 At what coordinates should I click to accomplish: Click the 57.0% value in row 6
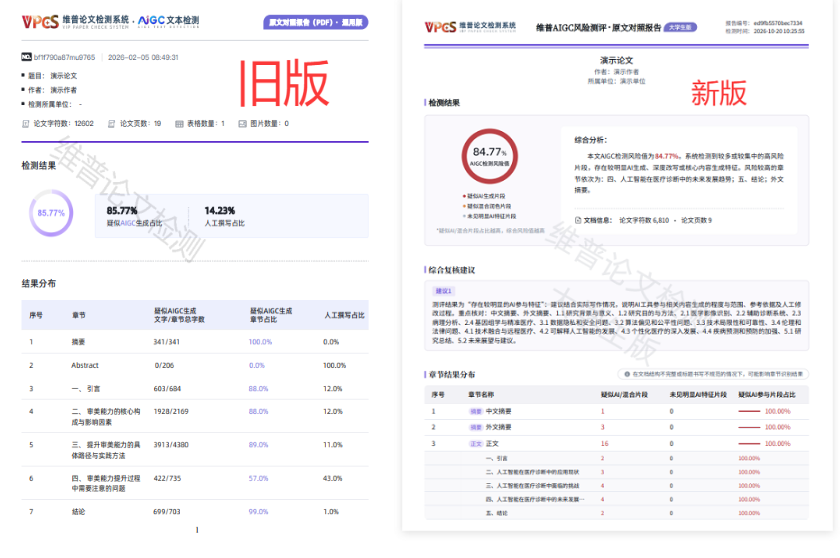click(x=258, y=479)
